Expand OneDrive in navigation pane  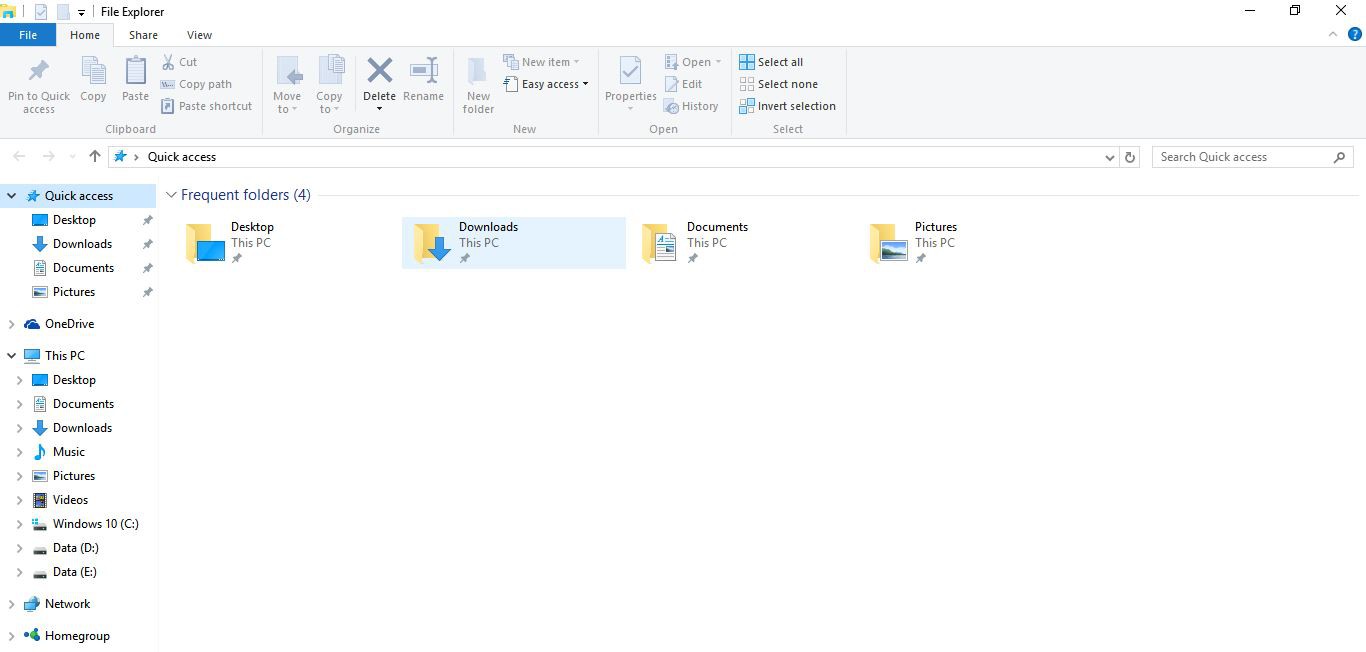coord(12,324)
